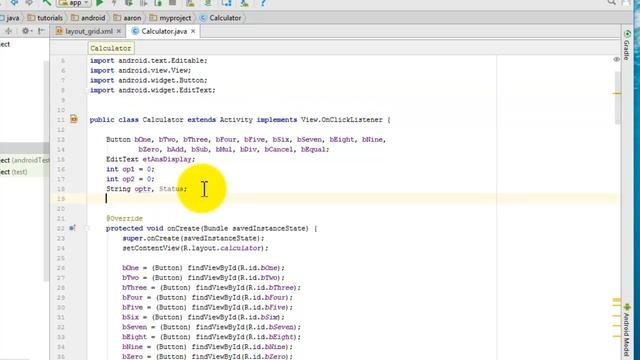Click the orange warning marker in the error stripe
The image size is (640, 360).
[617, 93]
